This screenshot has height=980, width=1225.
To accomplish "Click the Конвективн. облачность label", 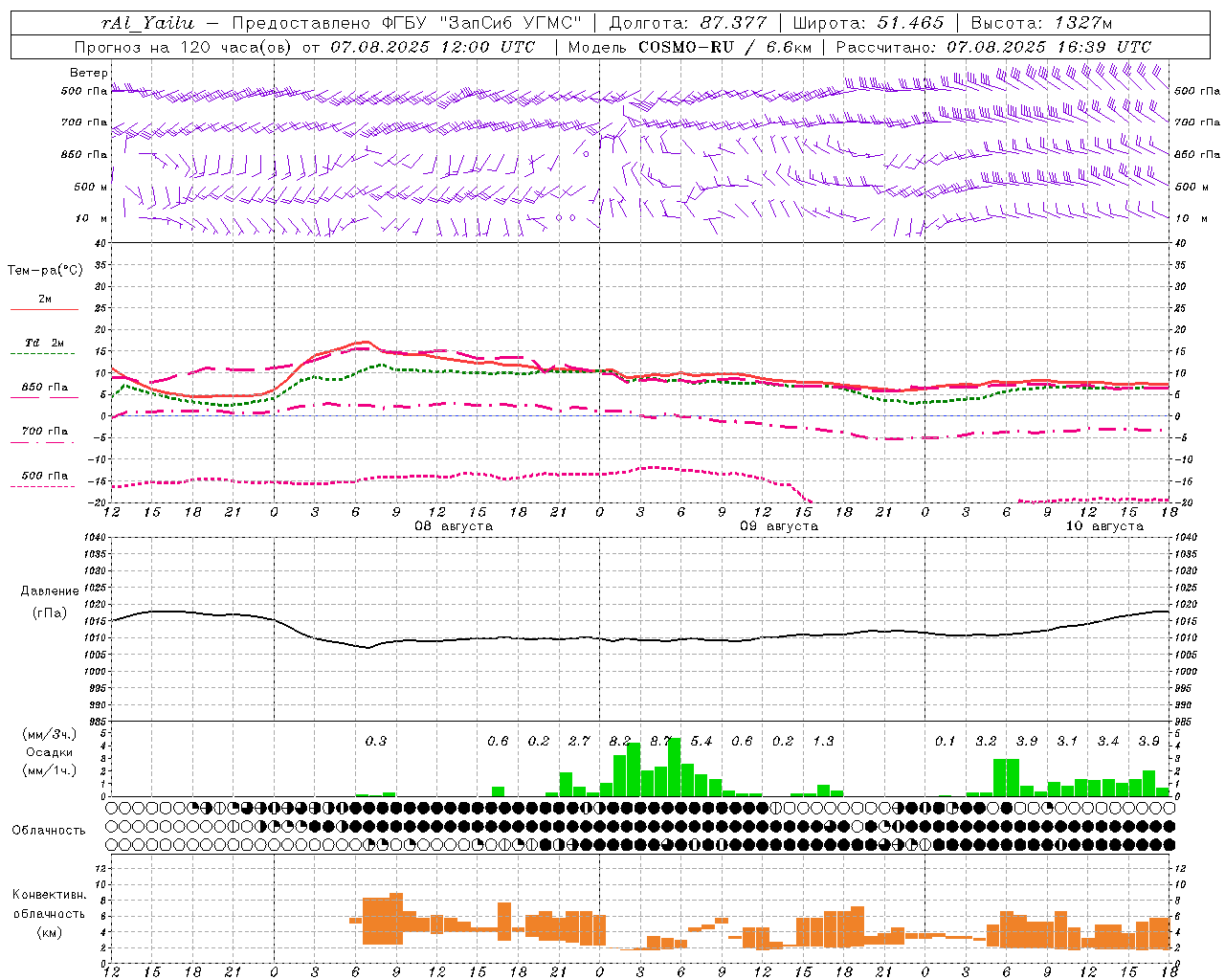I will [50, 904].
